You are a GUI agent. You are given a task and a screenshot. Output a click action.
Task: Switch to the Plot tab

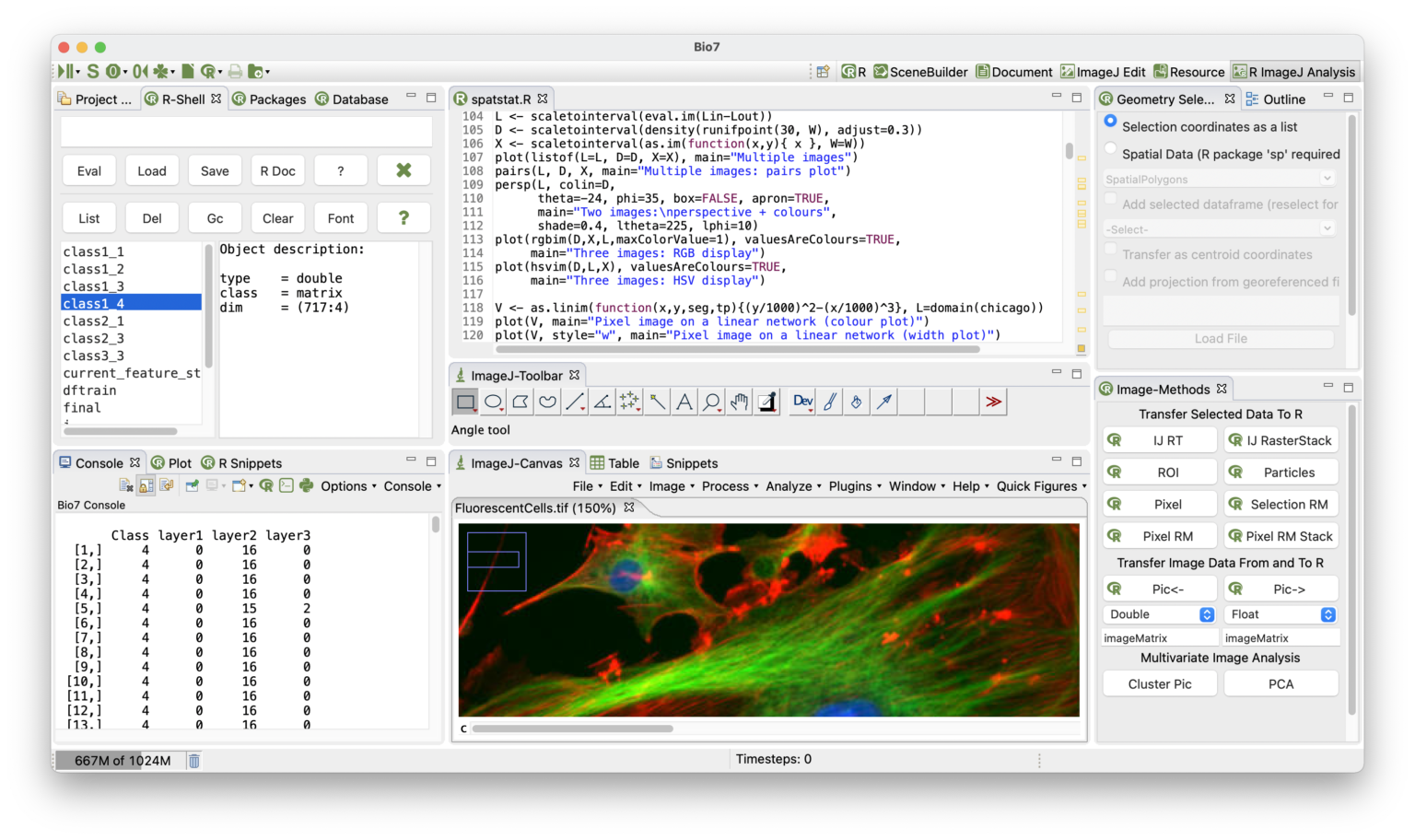(x=172, y=463)
